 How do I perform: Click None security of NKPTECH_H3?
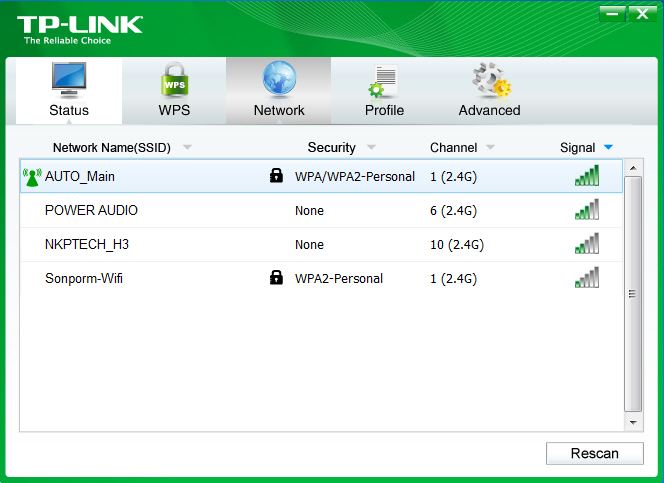(x=309, y=244)
